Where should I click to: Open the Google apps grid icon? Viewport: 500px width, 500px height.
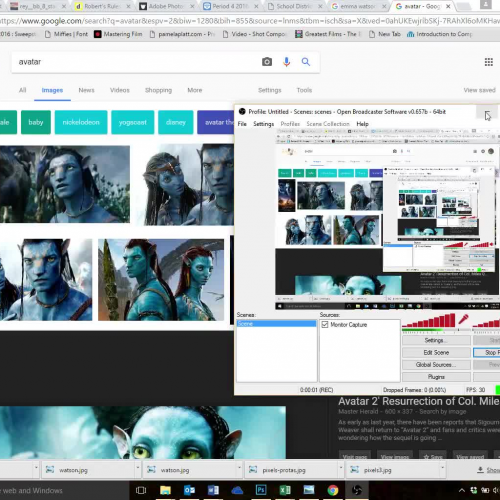489,62
